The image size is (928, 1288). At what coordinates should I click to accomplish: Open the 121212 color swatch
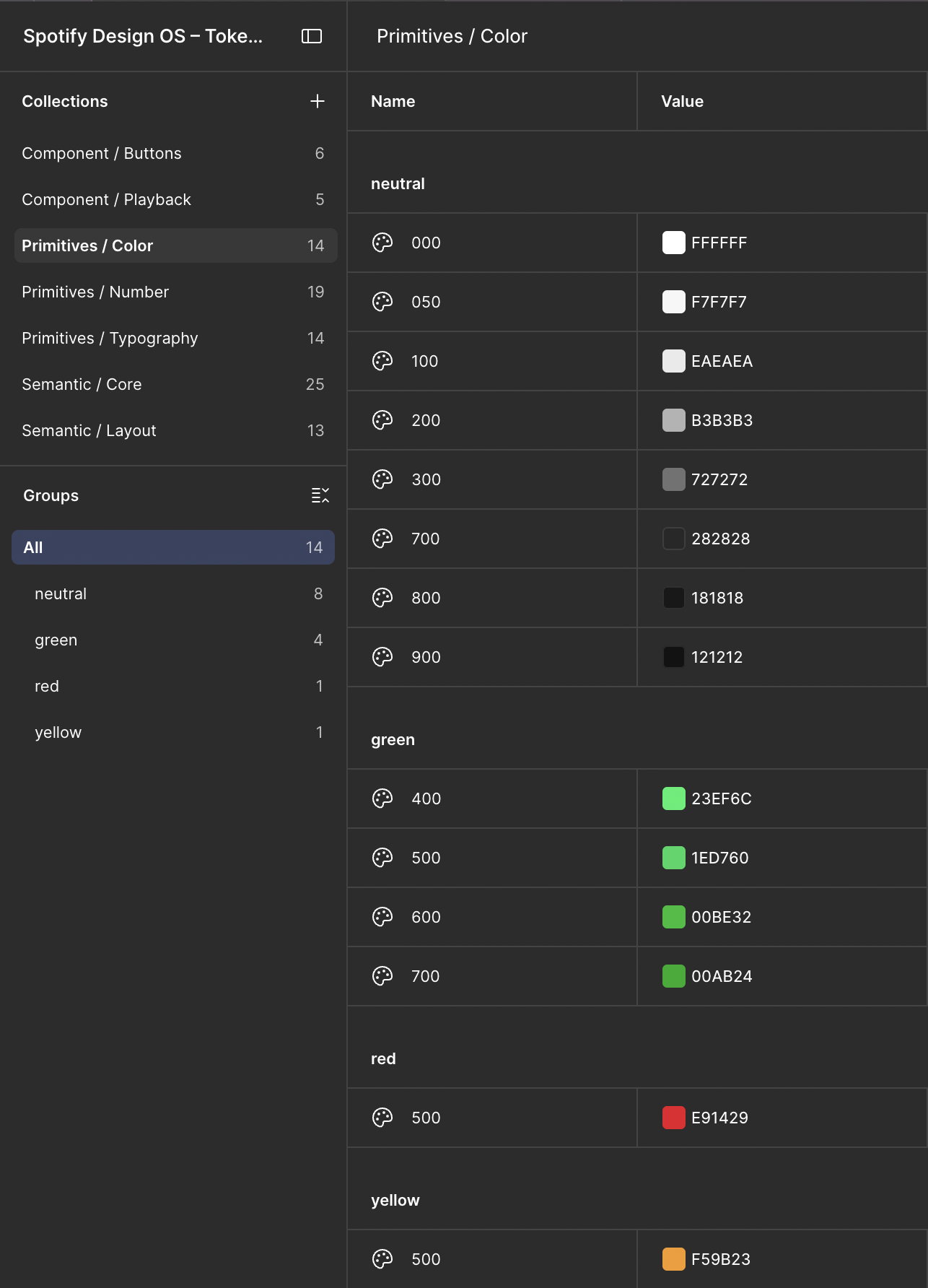(x=673, y=657)
